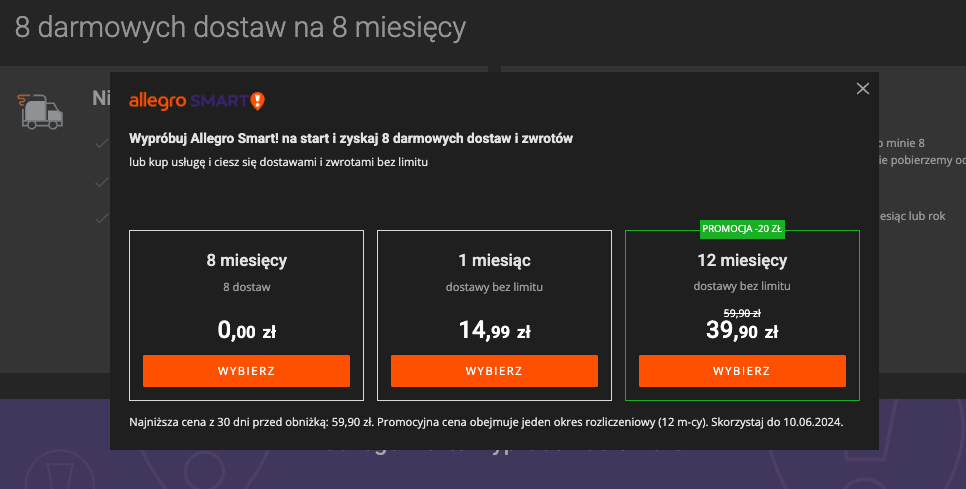This screenshot has width=966, height=489.
Task: Click the 39,90 zł promotional price
Action: (742, 330)
